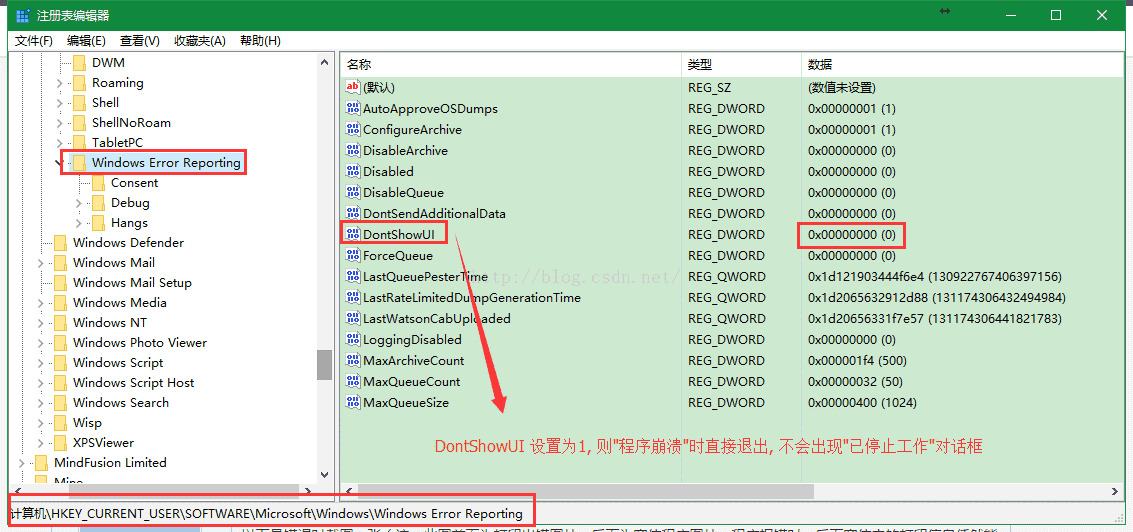The image size is (1133, 532).
Task: Click the QWORD icon beside LastQueuePesterTime
Action: (x=353, y=276)
